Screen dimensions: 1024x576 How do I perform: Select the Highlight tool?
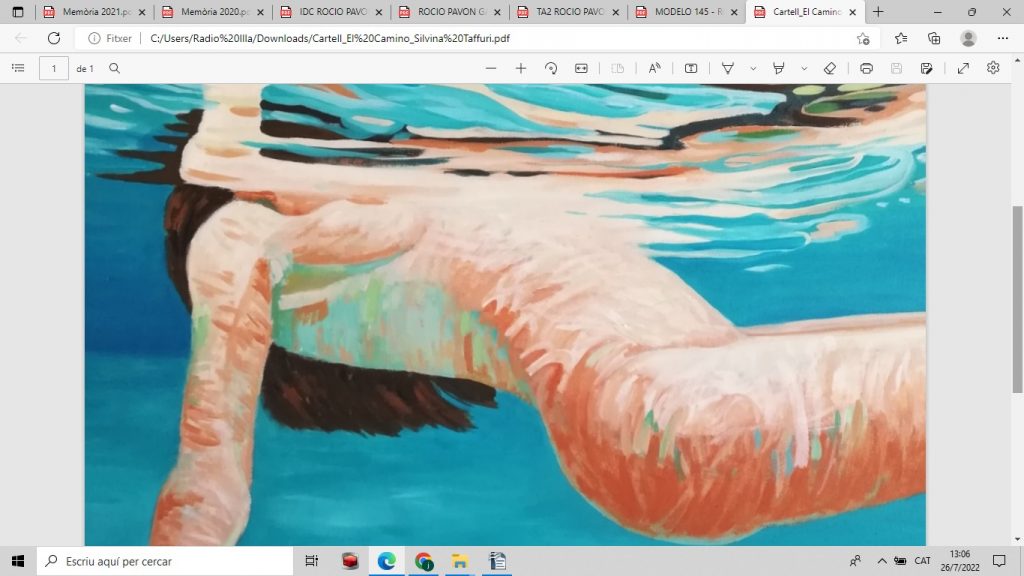tap(778, 68)
